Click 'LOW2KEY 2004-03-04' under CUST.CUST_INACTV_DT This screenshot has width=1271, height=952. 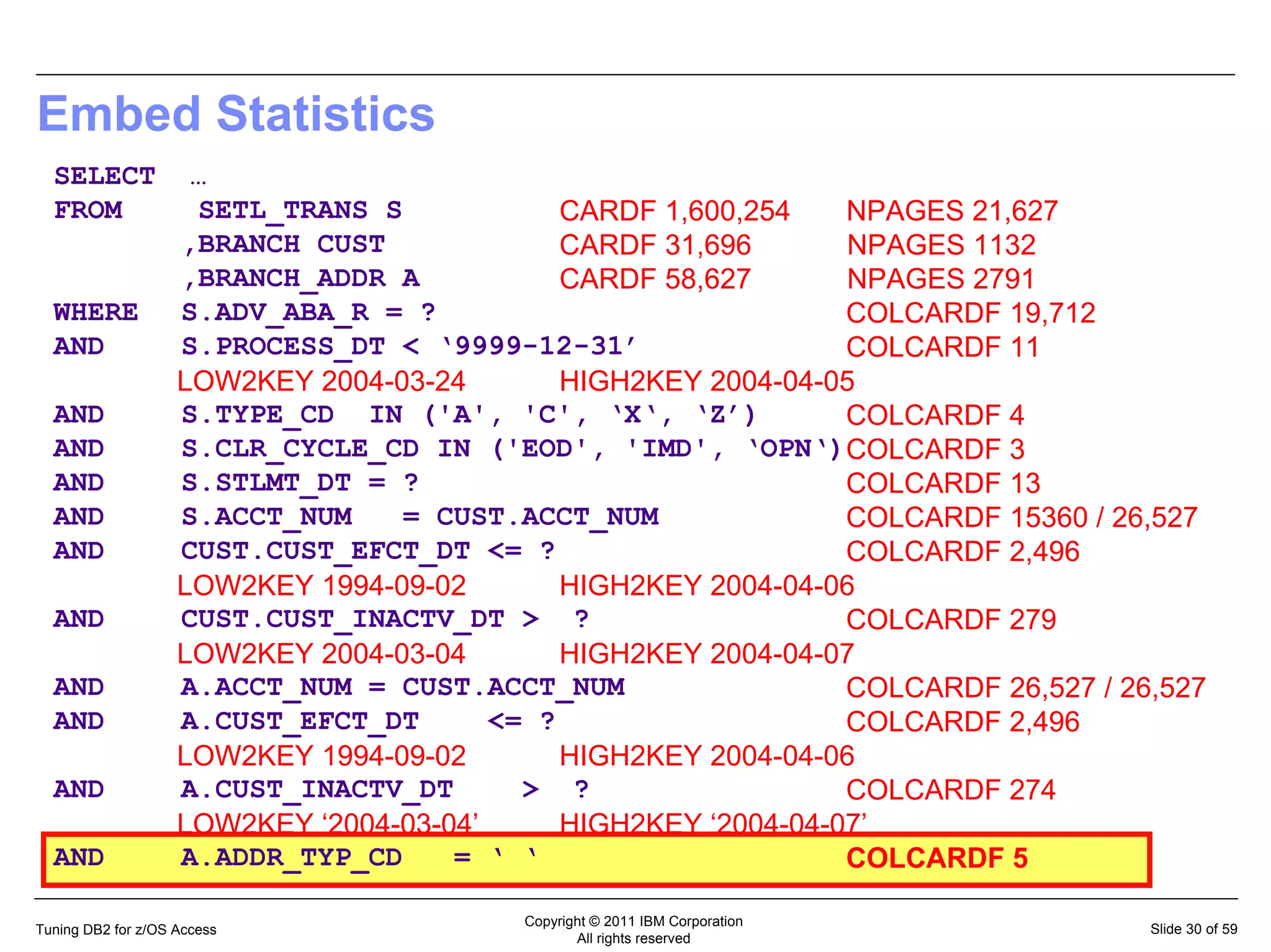coord(321,653)
